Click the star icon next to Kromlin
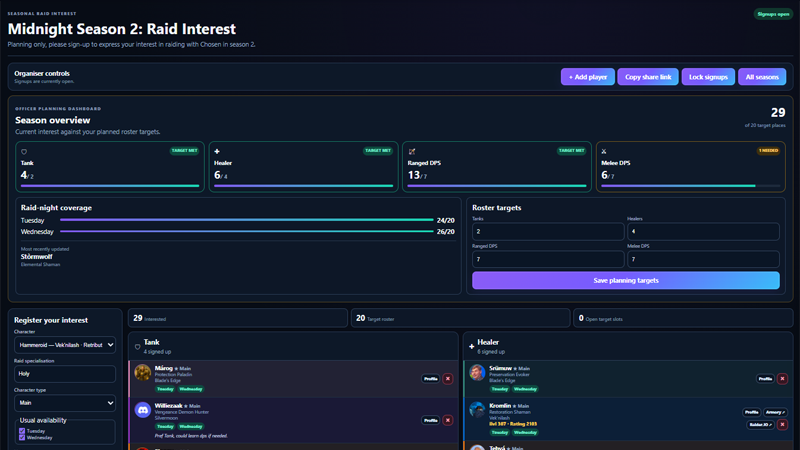800x450 pixels. point(514,406)
